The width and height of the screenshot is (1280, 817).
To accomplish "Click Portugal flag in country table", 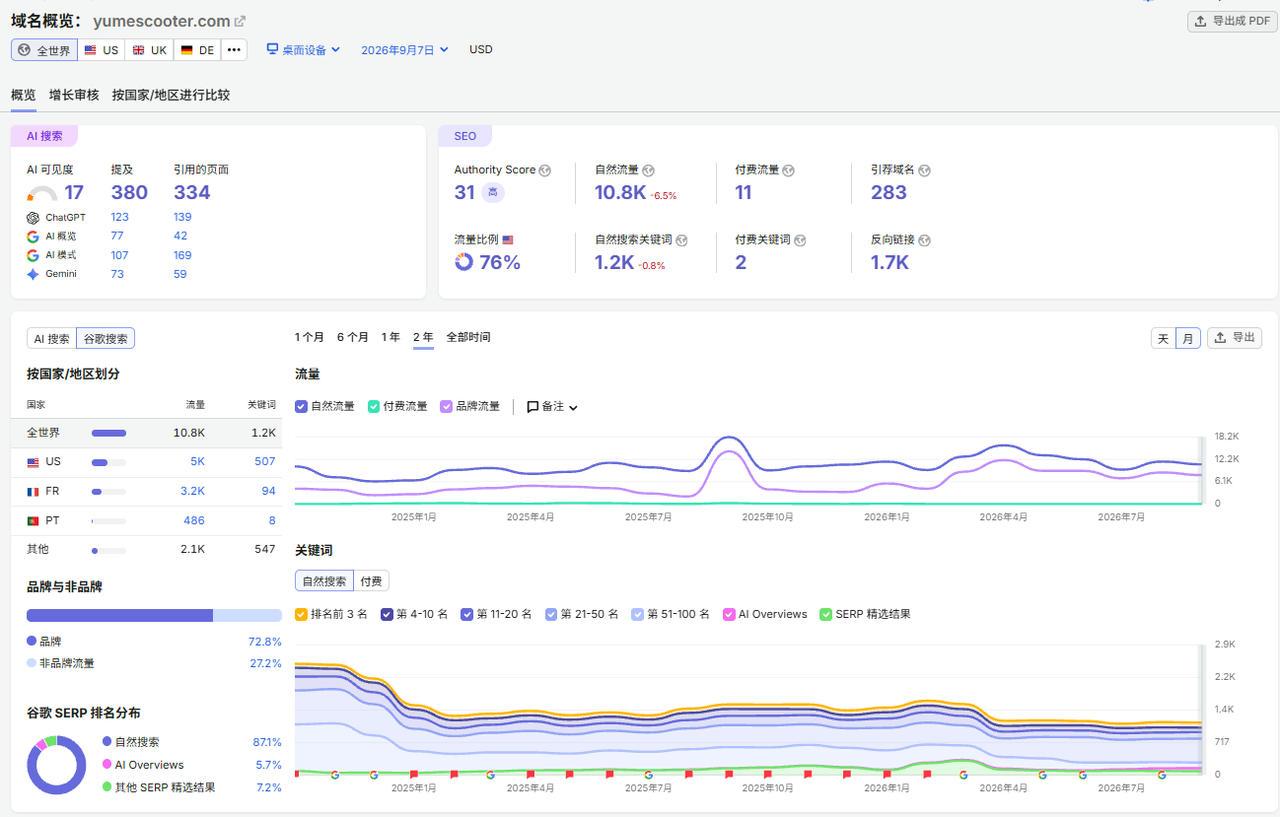I will [x=33, y=521].
